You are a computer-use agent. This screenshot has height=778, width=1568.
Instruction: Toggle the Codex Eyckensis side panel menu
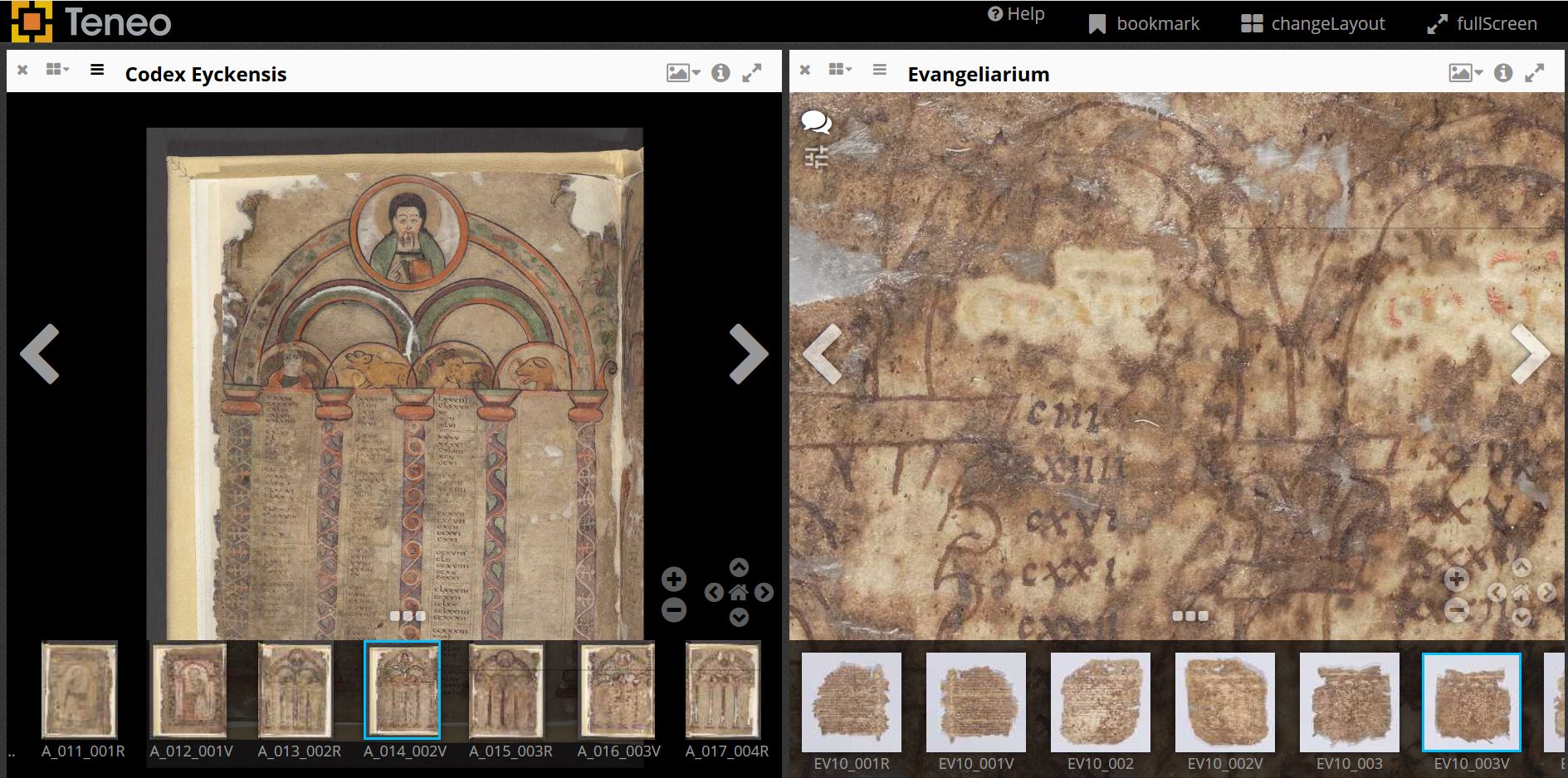(x=97, y=71)
